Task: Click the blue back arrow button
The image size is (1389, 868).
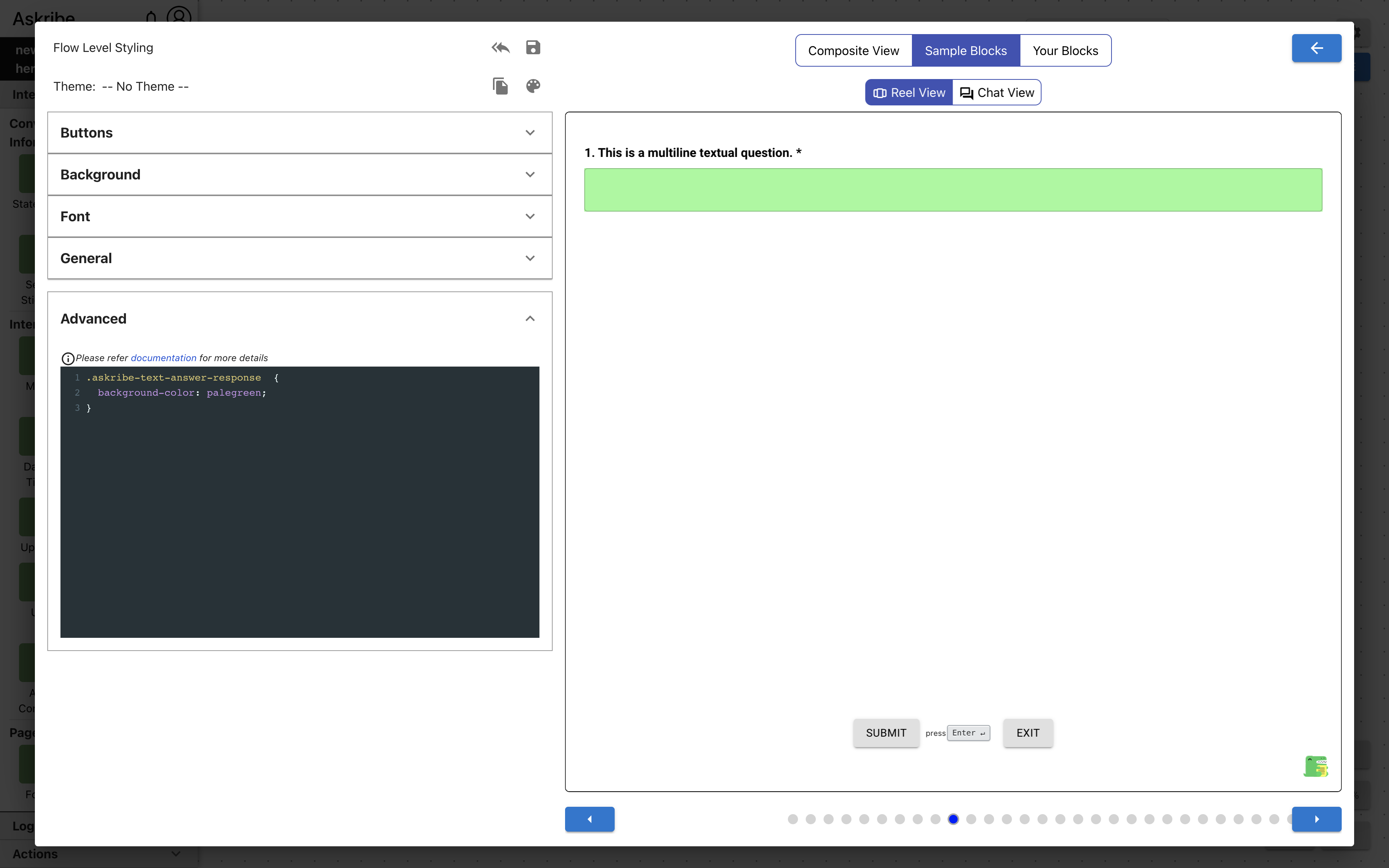Action: click(x=1316, y=48)
